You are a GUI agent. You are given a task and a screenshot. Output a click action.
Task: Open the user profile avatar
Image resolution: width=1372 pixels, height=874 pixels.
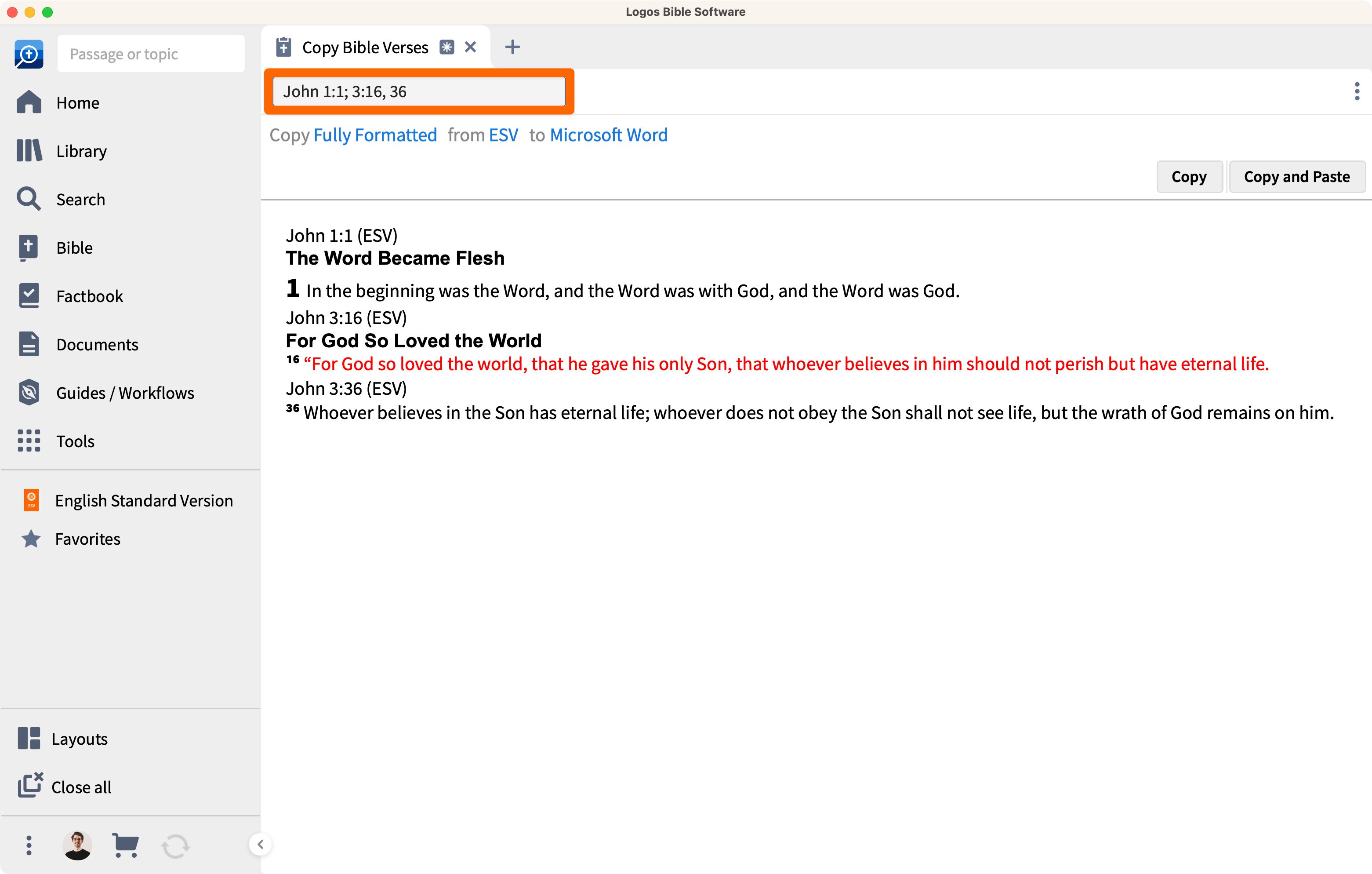click(x=77, y=845)
